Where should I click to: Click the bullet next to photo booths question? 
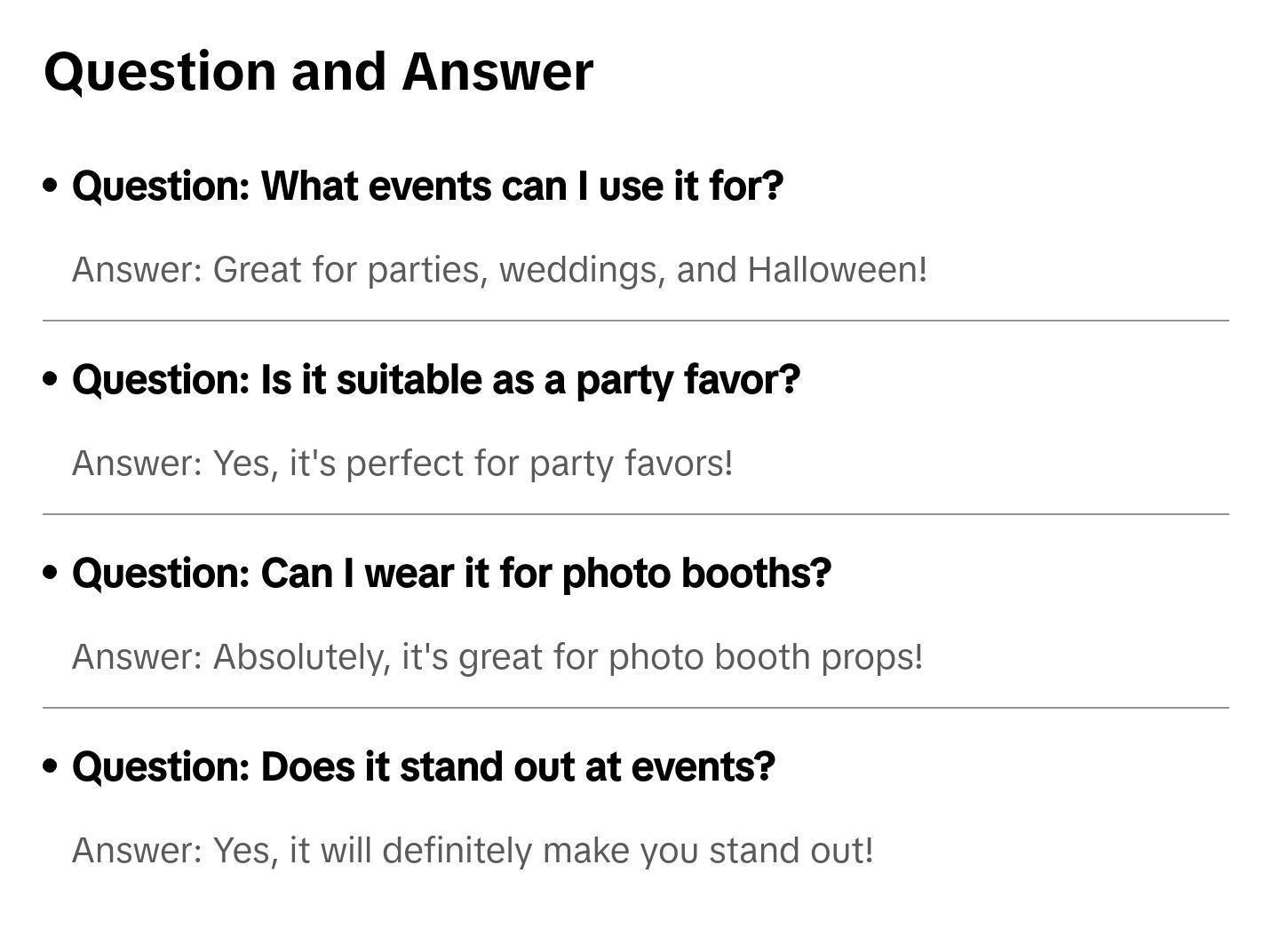51,573
